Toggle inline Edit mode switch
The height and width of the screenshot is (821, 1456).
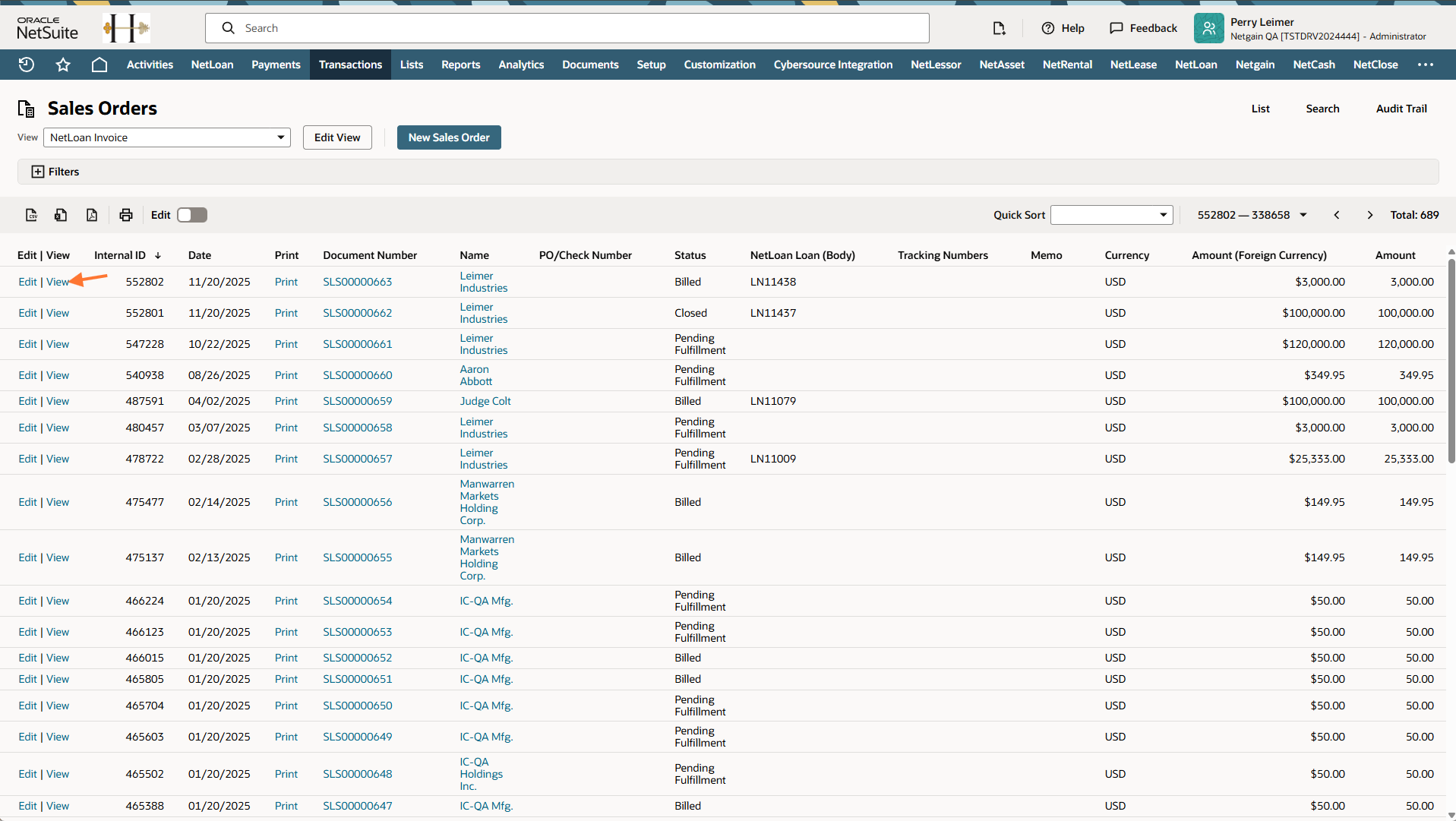192,215
